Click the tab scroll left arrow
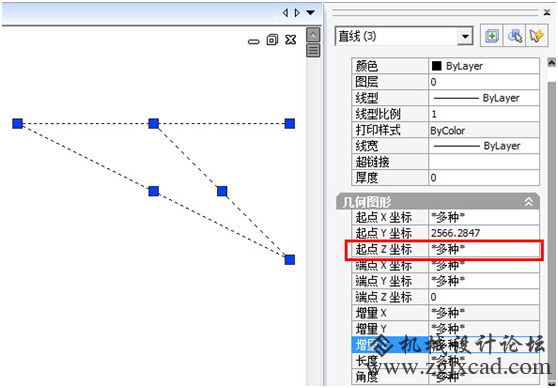The width and height of the screenshot is (558, 388). click(285, 13)
